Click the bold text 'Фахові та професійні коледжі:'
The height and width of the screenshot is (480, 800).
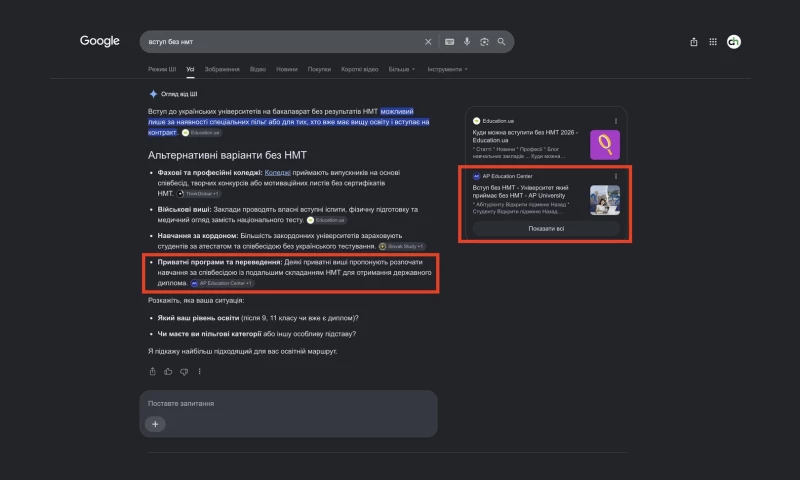pyautogui.click(x=210, y=172)
